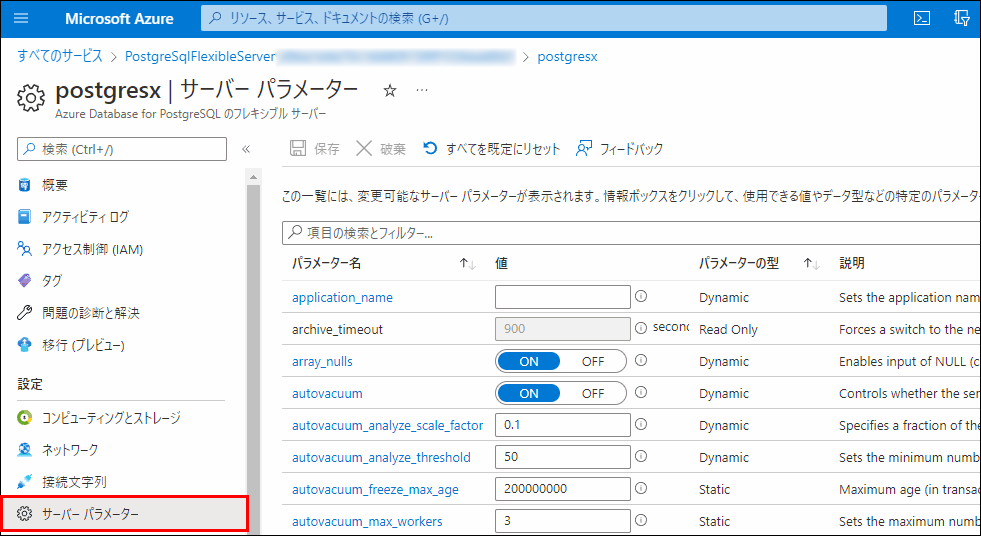Image resolution: width=981 pixels, height=536 pixels.
Task: Click the Microsoft Azure home title
Action: click(x=119, y=18)
